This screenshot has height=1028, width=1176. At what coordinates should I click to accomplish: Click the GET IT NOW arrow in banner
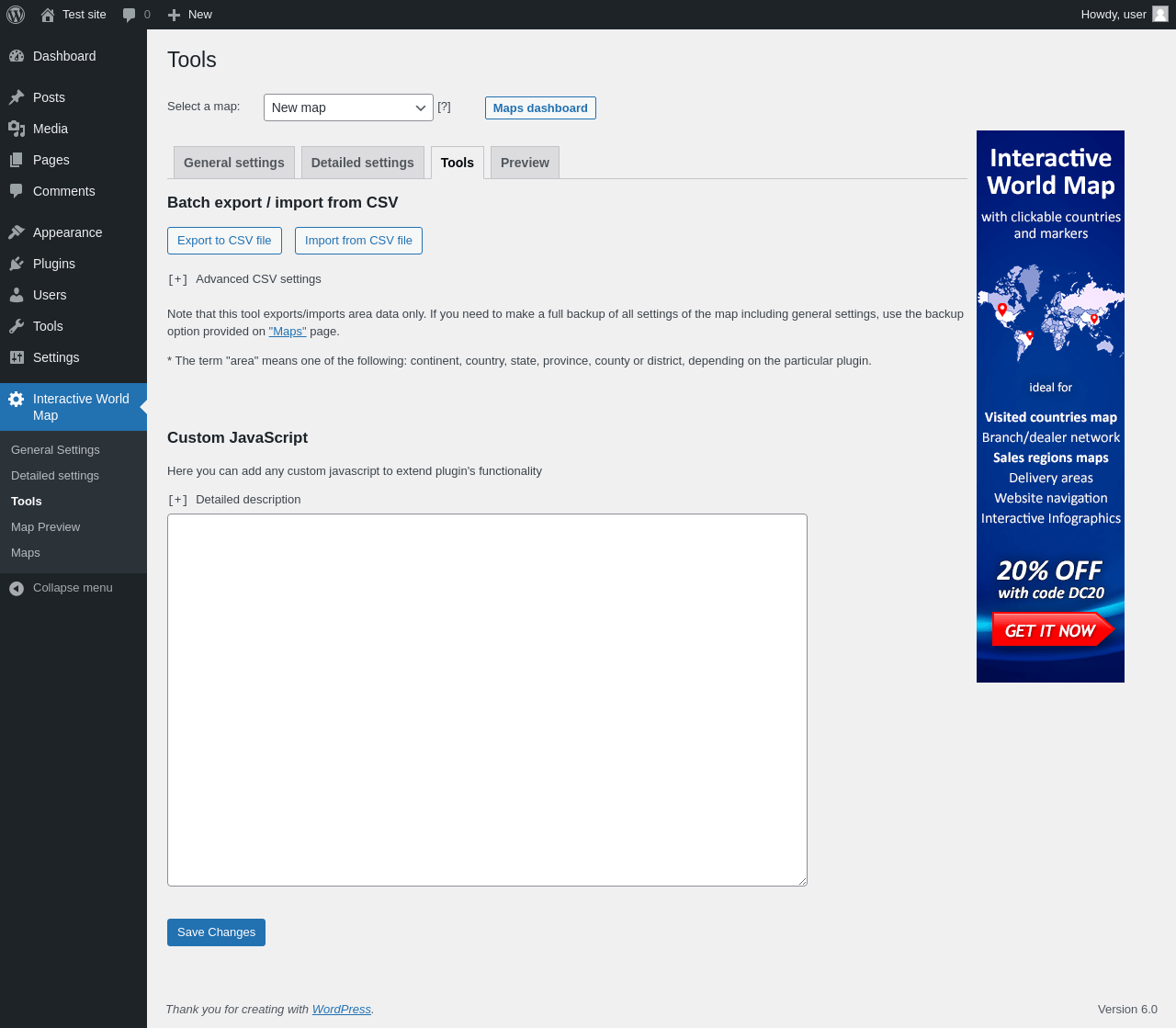pyautogui.click(x=1053, y=630)
